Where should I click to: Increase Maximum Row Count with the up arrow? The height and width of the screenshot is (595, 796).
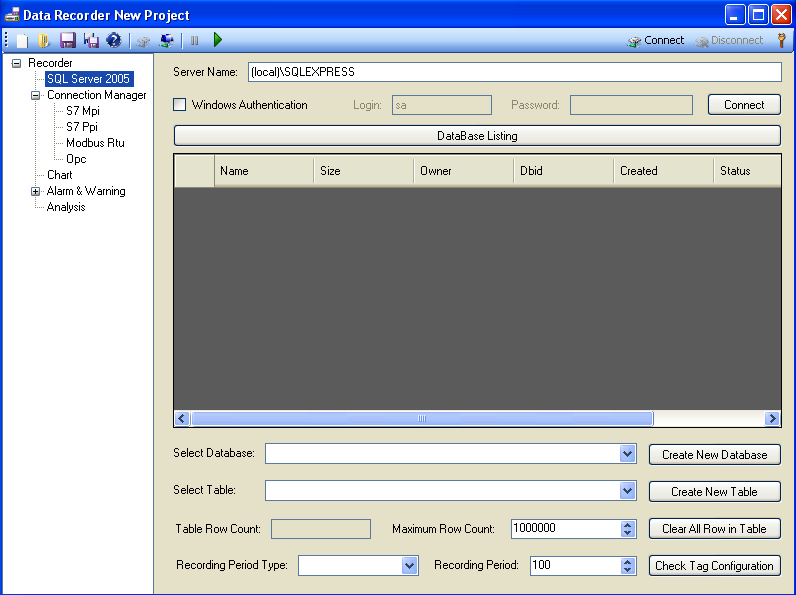[627, 525]
